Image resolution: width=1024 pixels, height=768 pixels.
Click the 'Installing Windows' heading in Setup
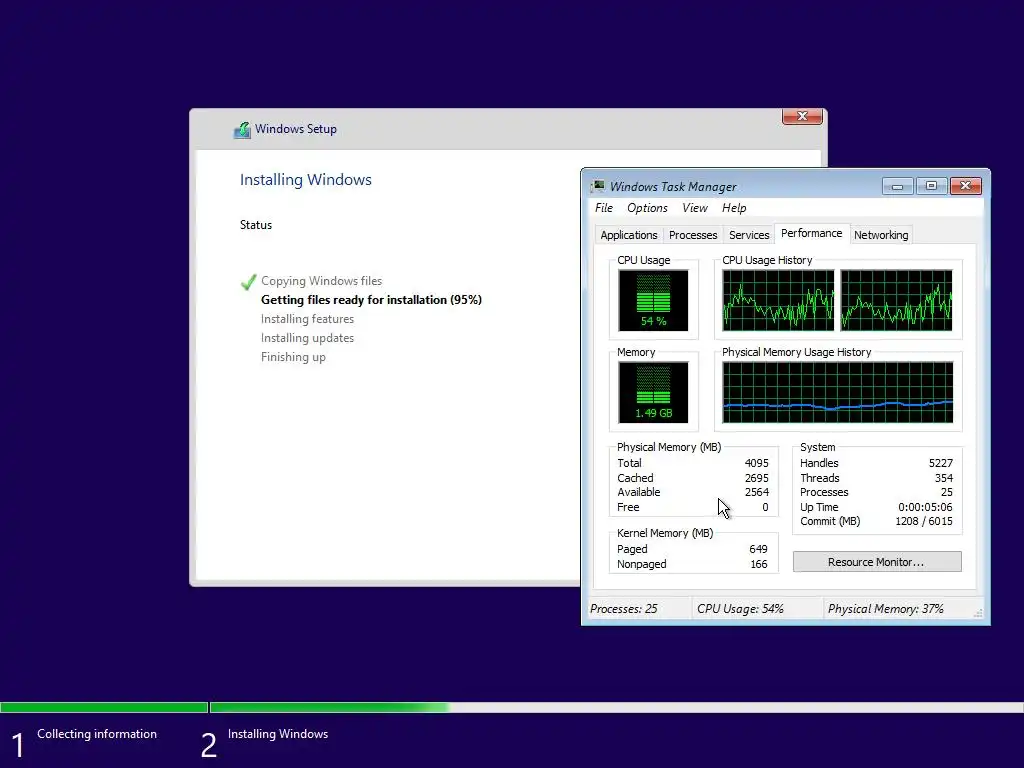(x=306, y=180)
